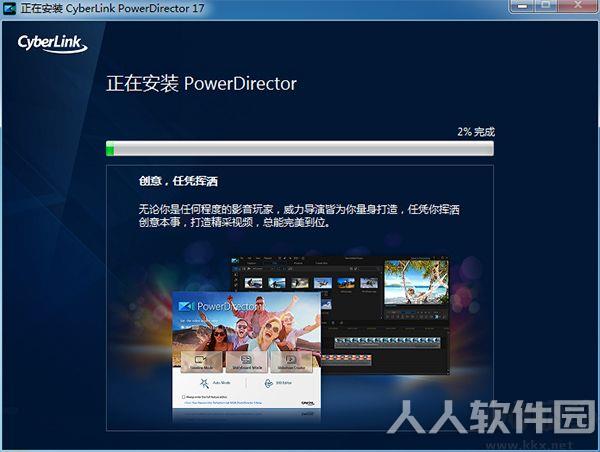
Task: Click the PowerDirector app icon in title bar
Action: tap(9, 8)
